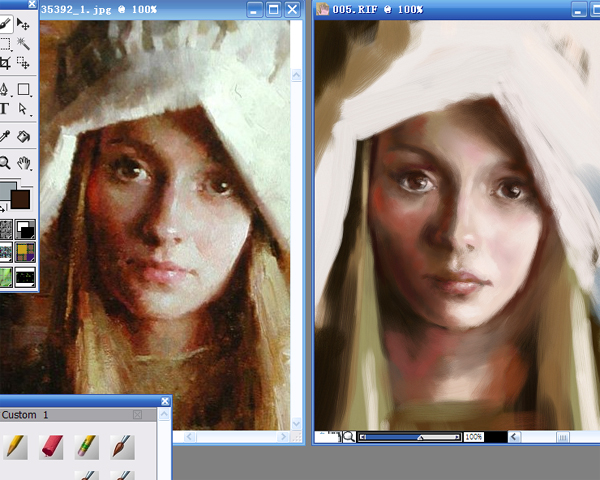Select the Magic Wand tool

(x=23, y=44)
